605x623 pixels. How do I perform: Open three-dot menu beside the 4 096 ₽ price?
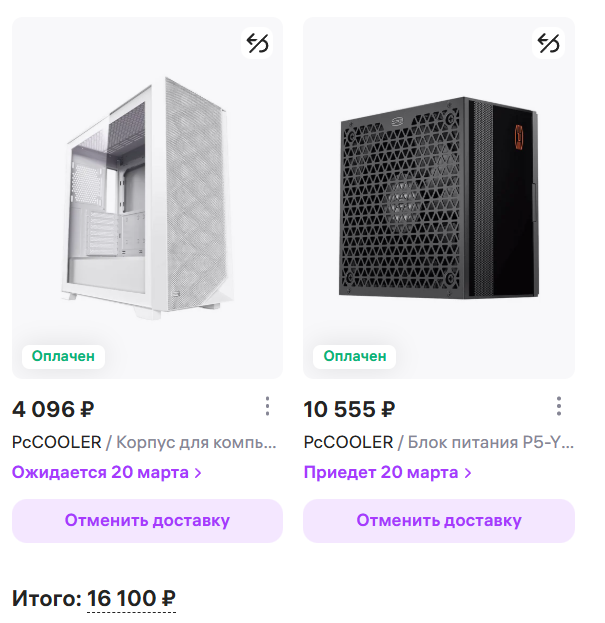click(x=267, y=406)
